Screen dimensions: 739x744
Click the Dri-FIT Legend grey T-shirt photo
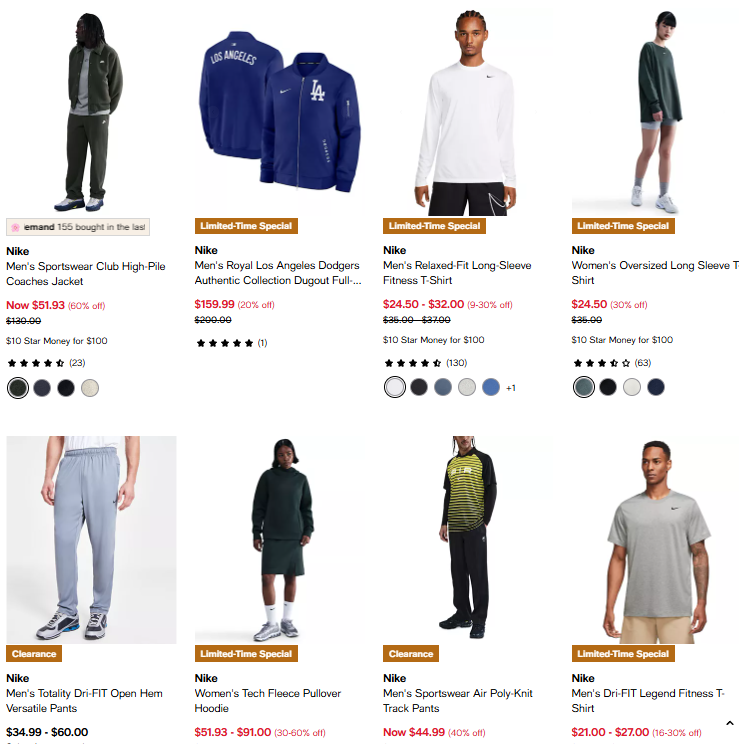[655, 540]
